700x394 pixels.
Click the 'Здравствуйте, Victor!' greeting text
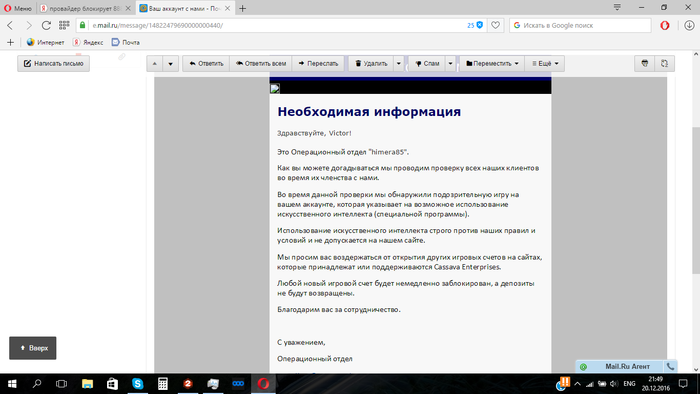pyautogui.click(x=314, y=133)
